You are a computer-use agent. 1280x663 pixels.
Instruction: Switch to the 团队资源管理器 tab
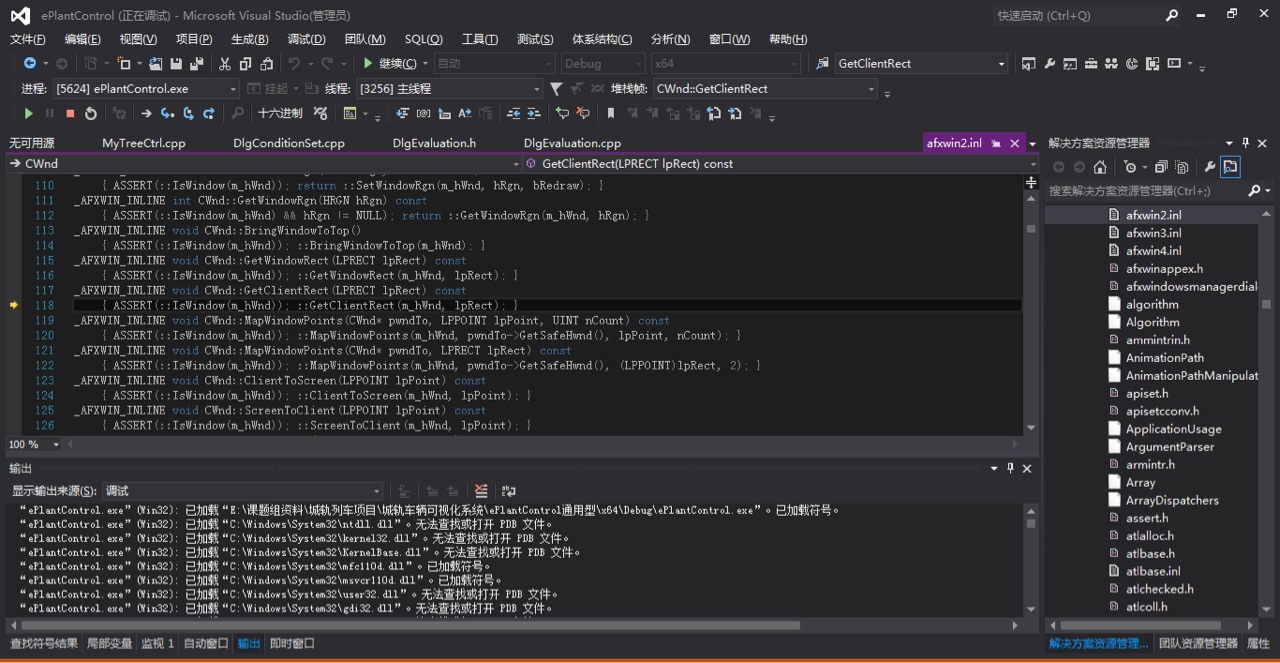coord(1198,643)
